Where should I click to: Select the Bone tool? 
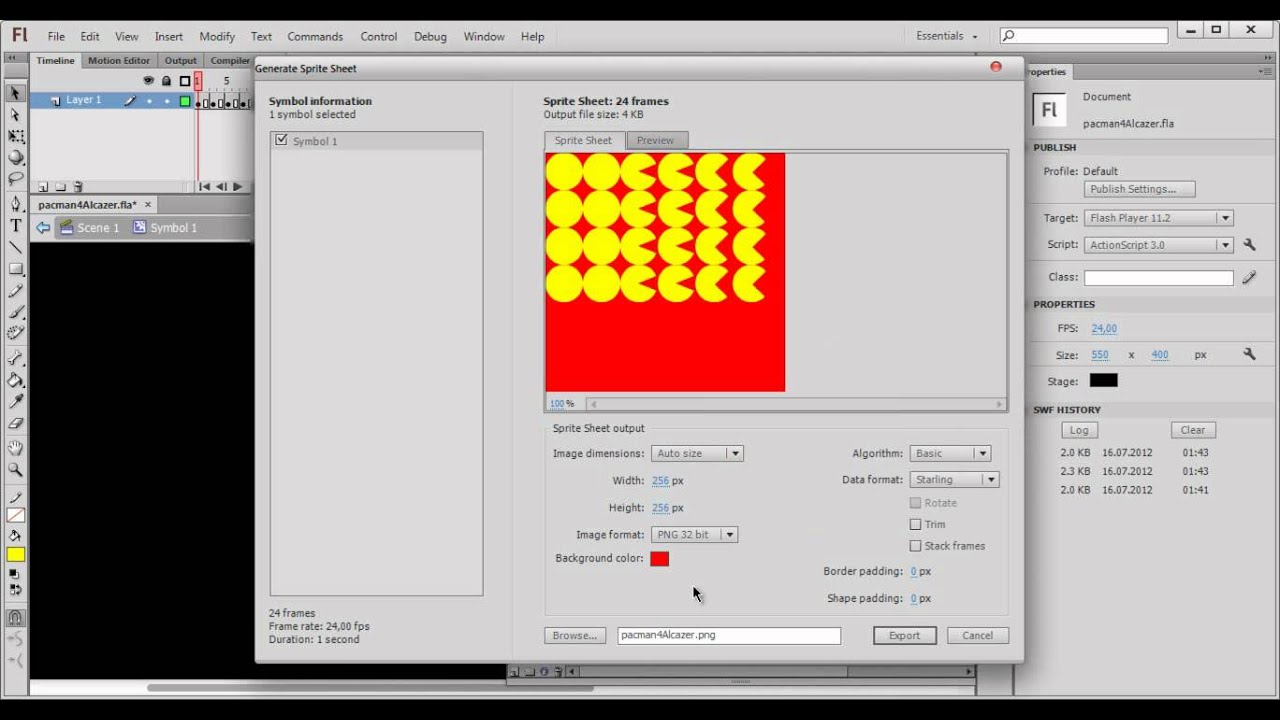[15, 358]
